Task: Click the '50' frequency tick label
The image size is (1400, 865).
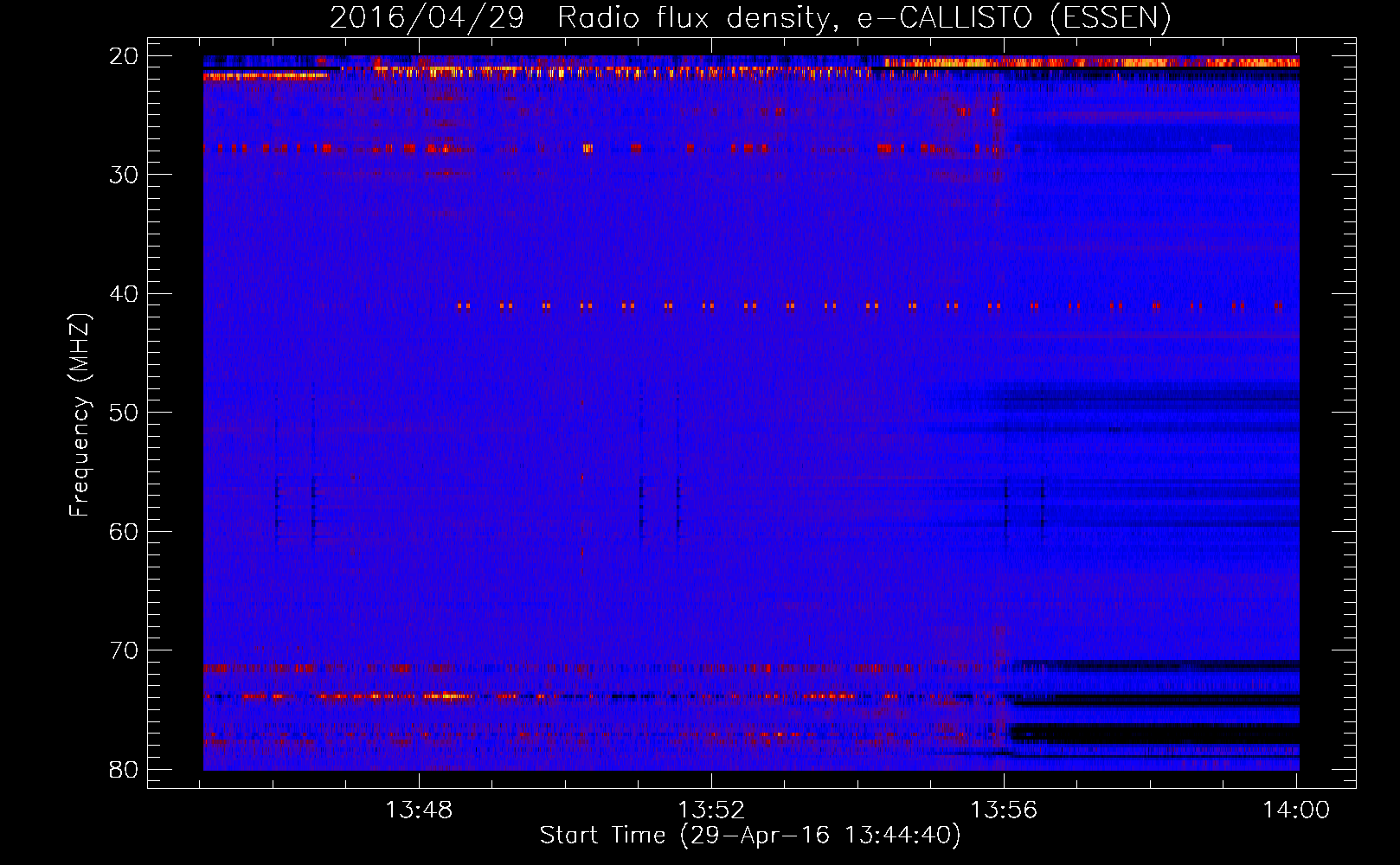Action: (x=124, y=413)
